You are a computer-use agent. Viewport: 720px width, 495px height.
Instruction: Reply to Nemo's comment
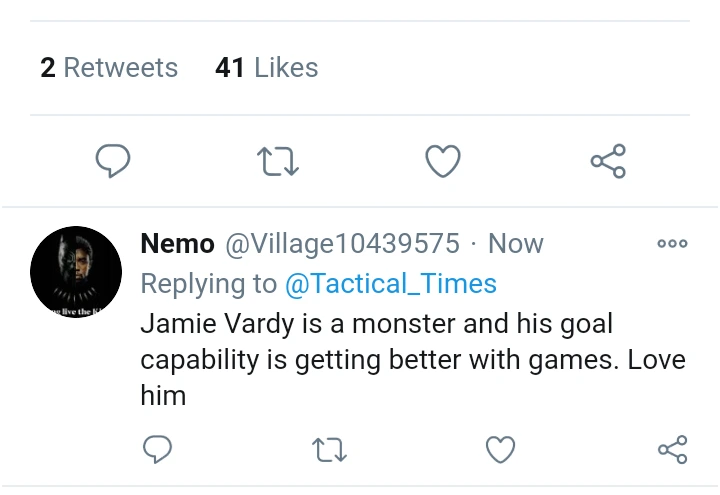click(157, 450)
